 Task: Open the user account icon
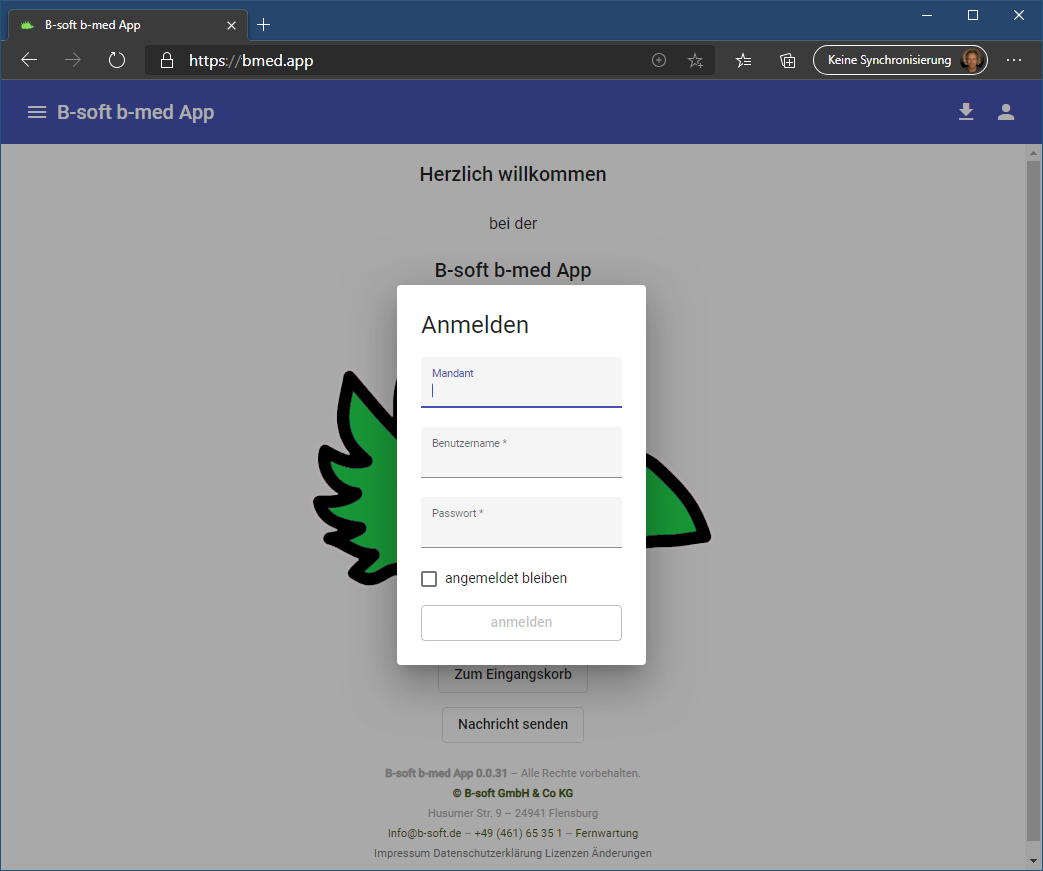coord(1006,112)
